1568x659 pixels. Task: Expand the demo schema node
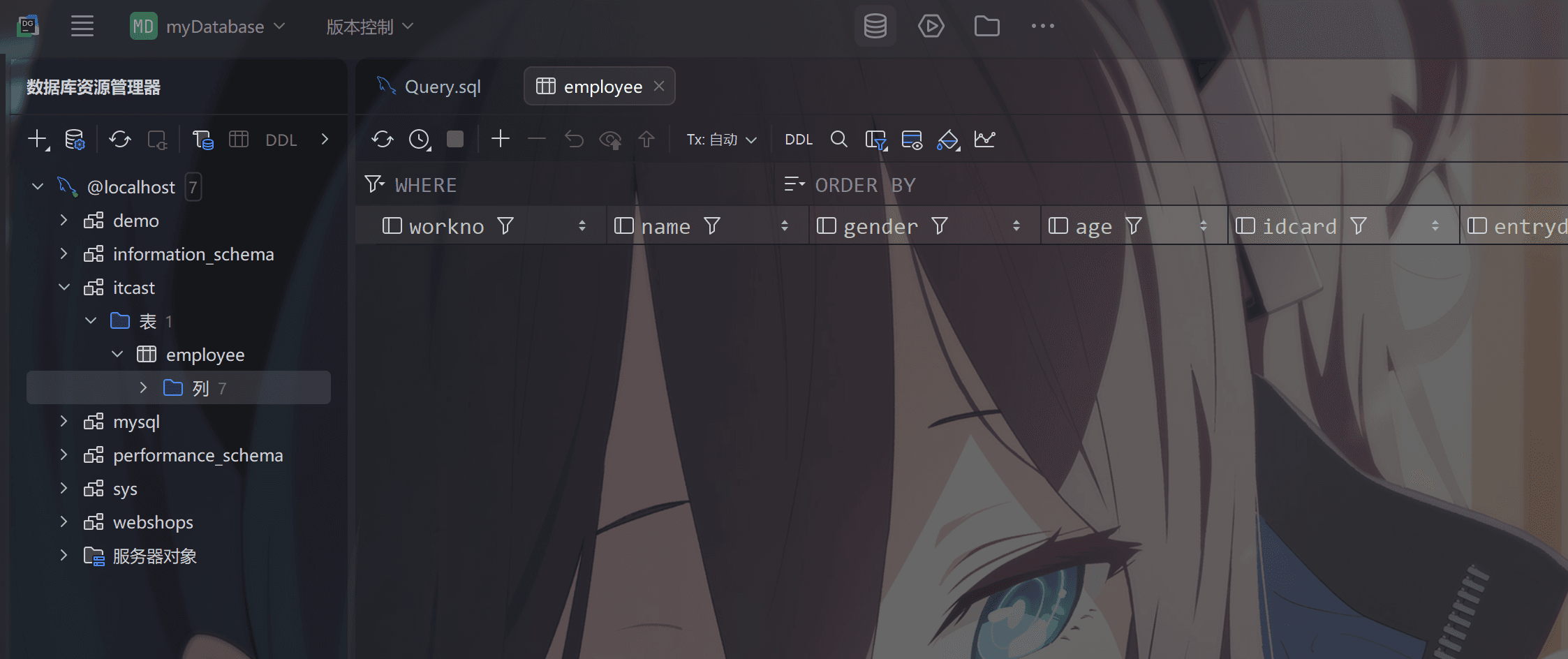[x=64, y=221]
